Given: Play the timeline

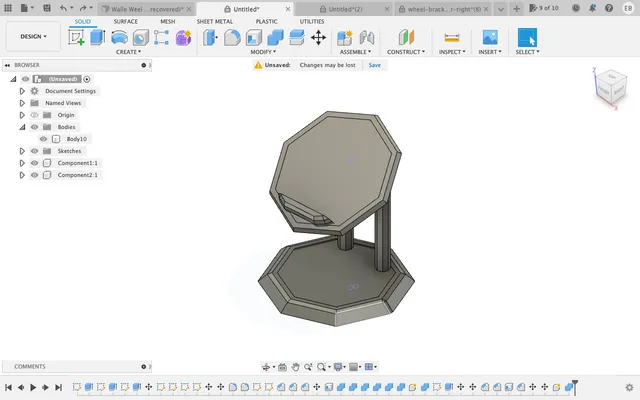Looking at the screenshot, I should pyautogui.click(x=33, y=387).
